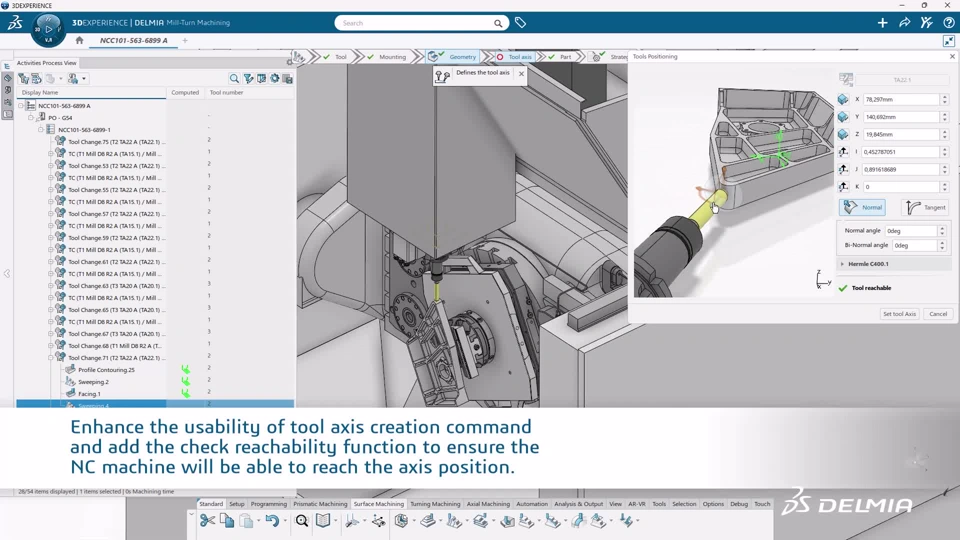The height and width of the screenshot is (540, 960).
Task: Click the J value field showing 0,891618689
Action: pyautogui.click(x=901, y=170)
